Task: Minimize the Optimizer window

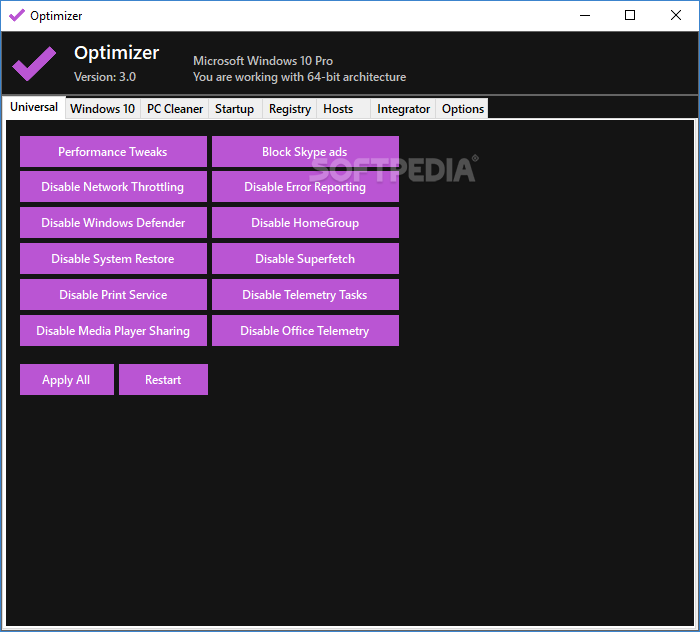Action: pos(585,16)
